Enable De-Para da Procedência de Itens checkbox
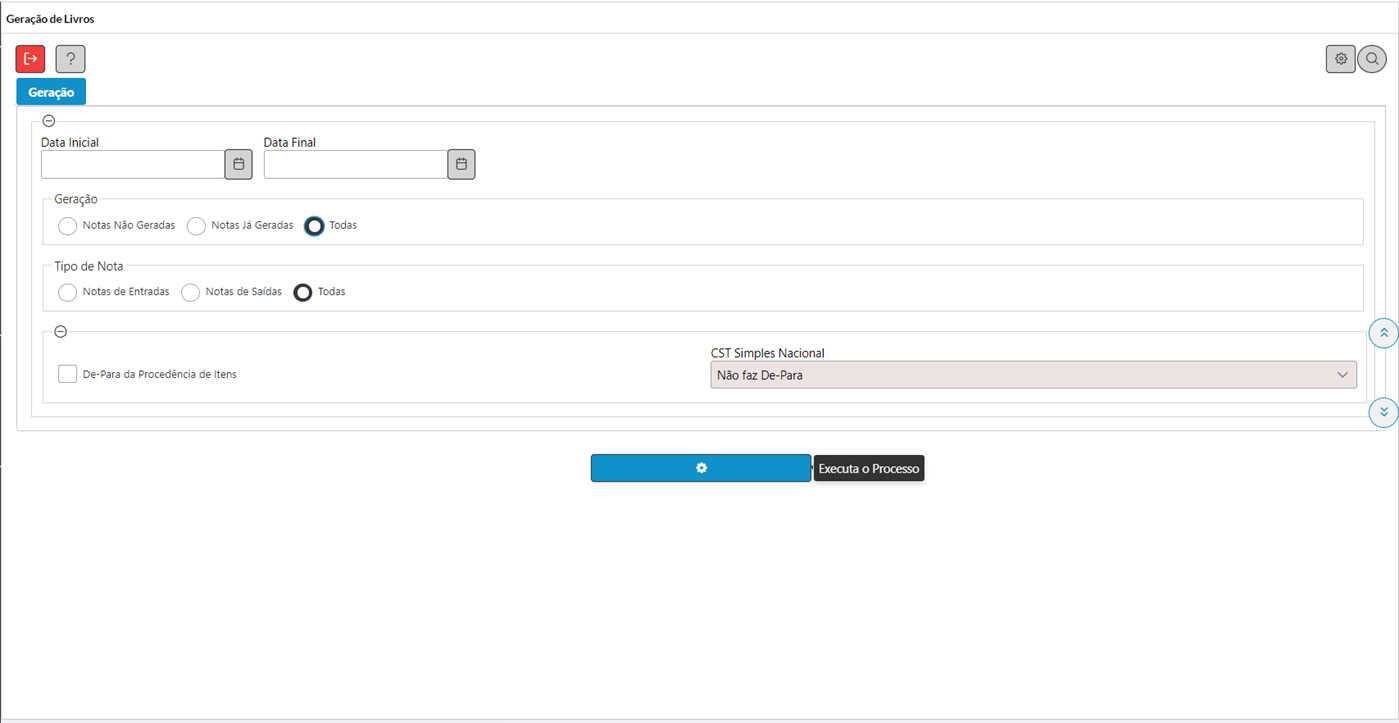This screenshot has width=1399, height=723. pyautogui.click(x=67, y=374)
